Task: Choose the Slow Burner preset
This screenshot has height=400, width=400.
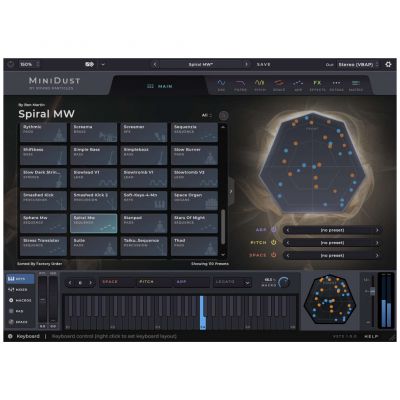Action: [194, 155]
